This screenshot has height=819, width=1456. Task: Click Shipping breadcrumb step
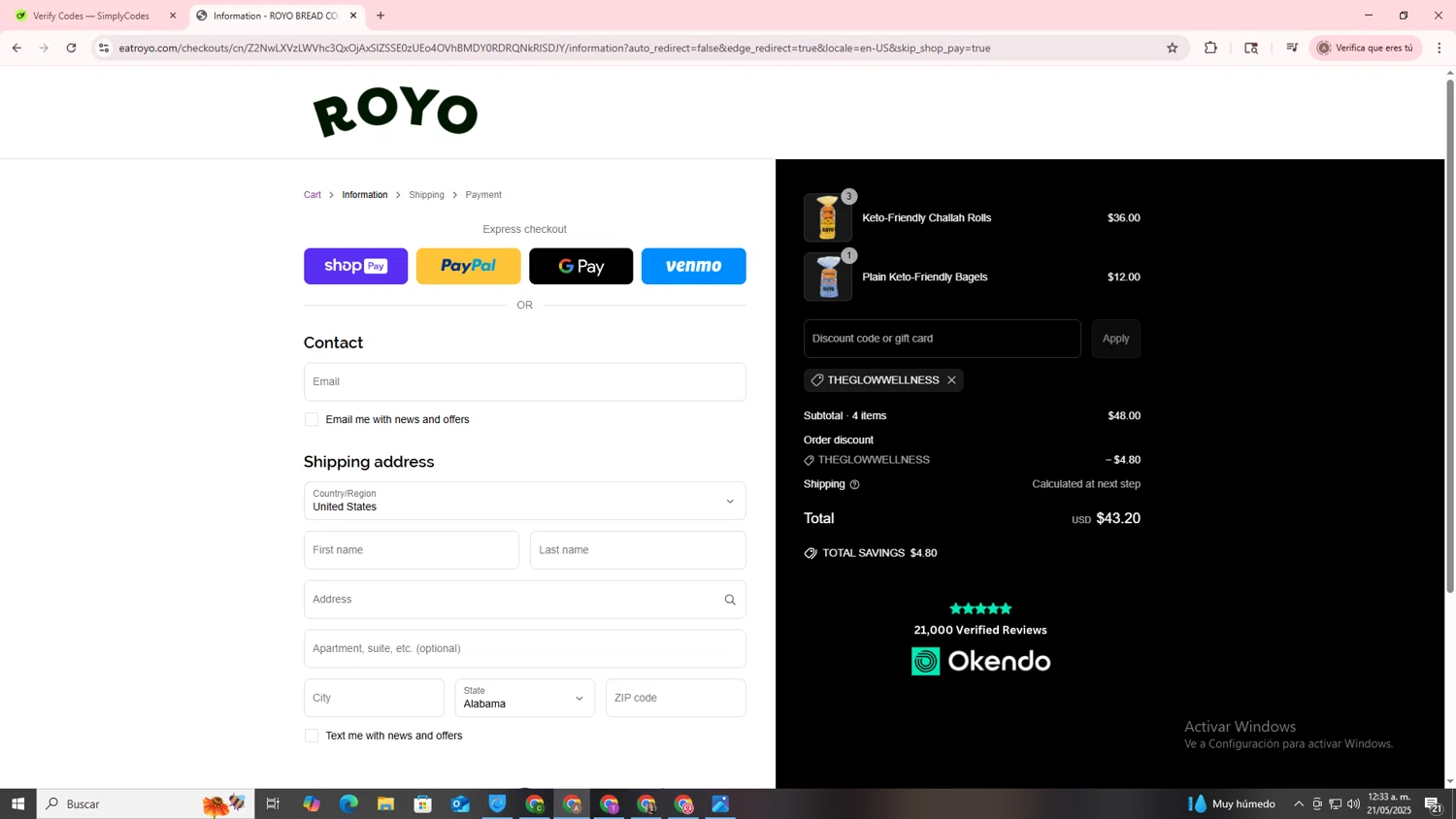pyautogui.click(x=426, y=195)
